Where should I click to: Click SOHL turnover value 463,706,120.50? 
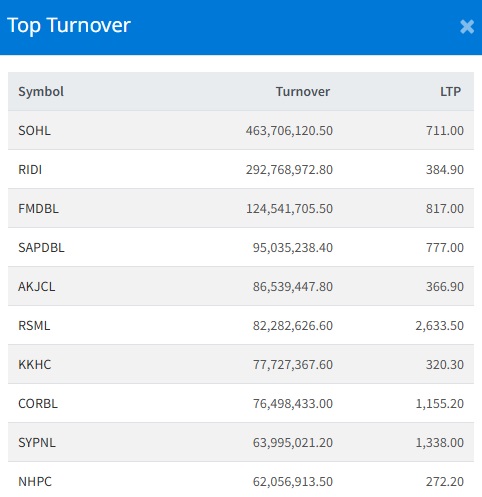coord(289,131)
